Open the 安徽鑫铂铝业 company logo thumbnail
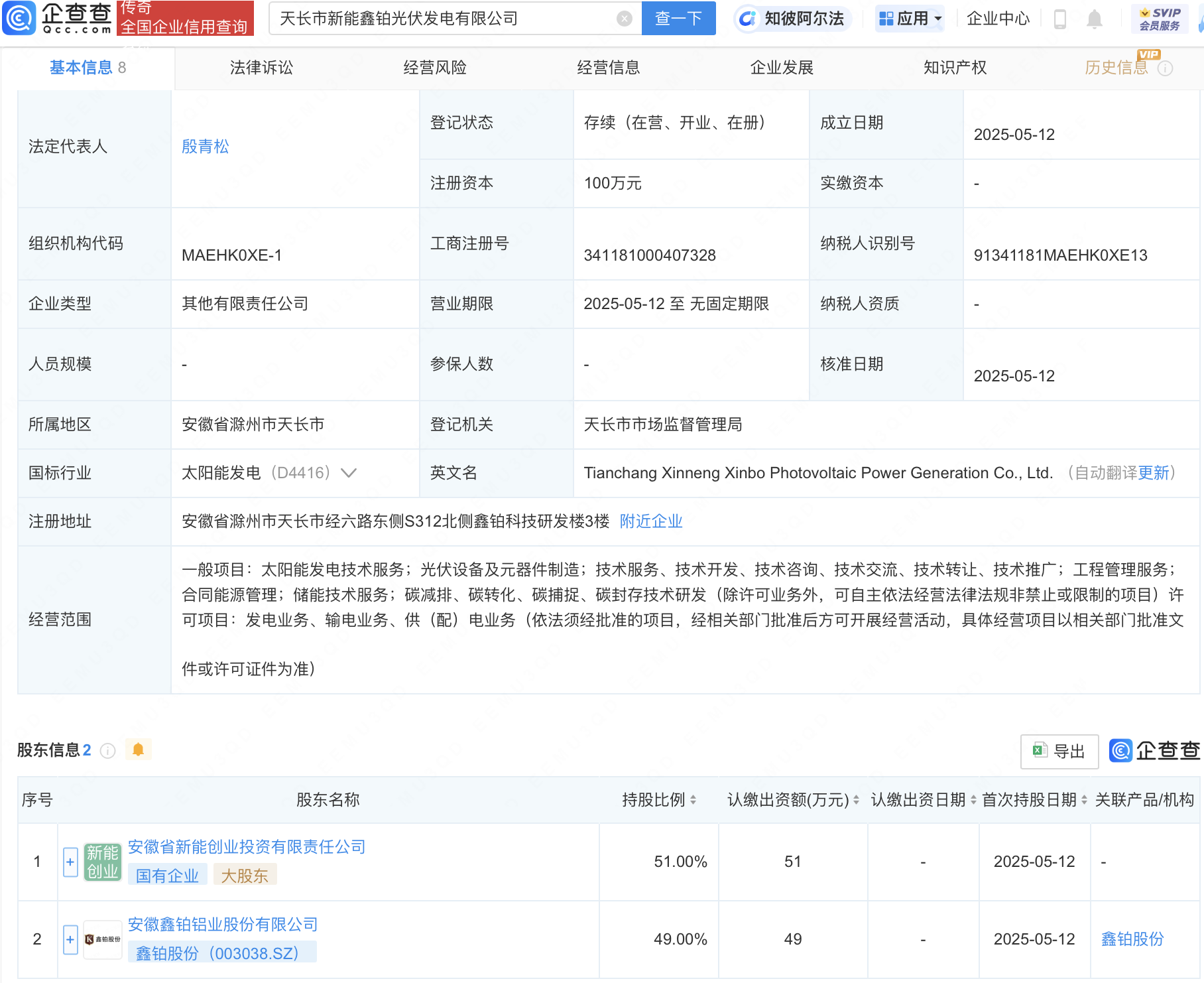 tap(103, 939)
